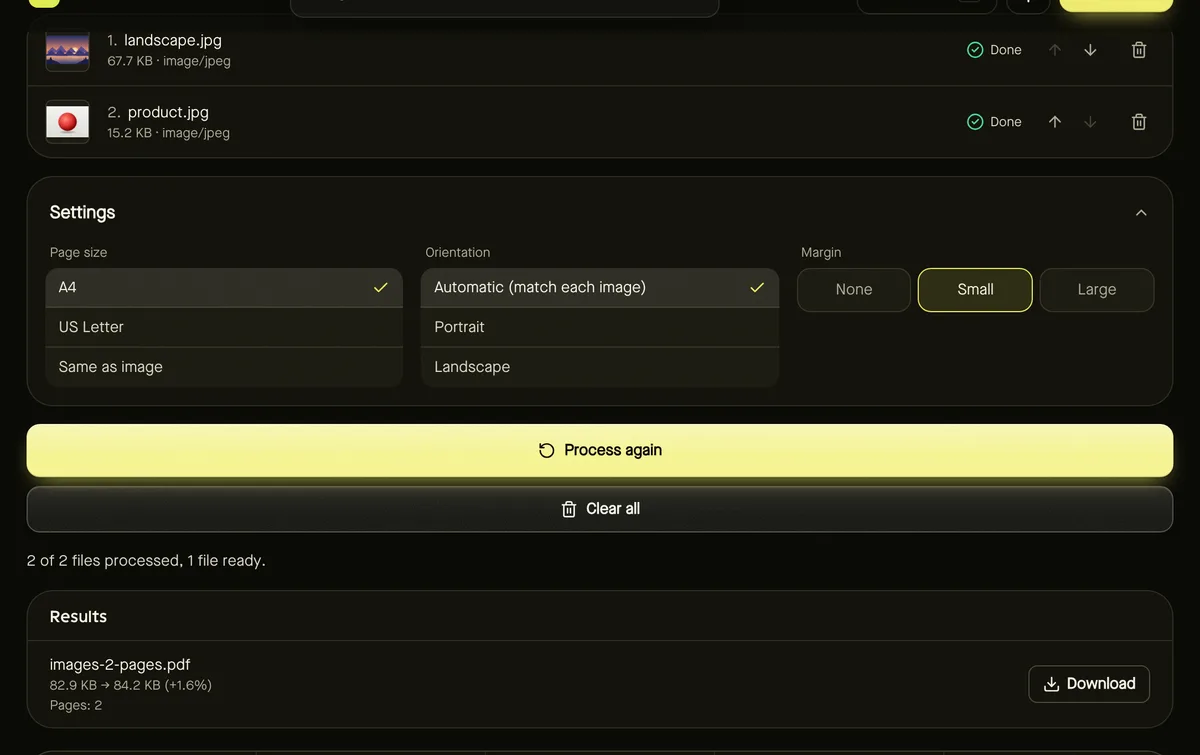Collapse the Settings panel chevron

(1141, 212)
